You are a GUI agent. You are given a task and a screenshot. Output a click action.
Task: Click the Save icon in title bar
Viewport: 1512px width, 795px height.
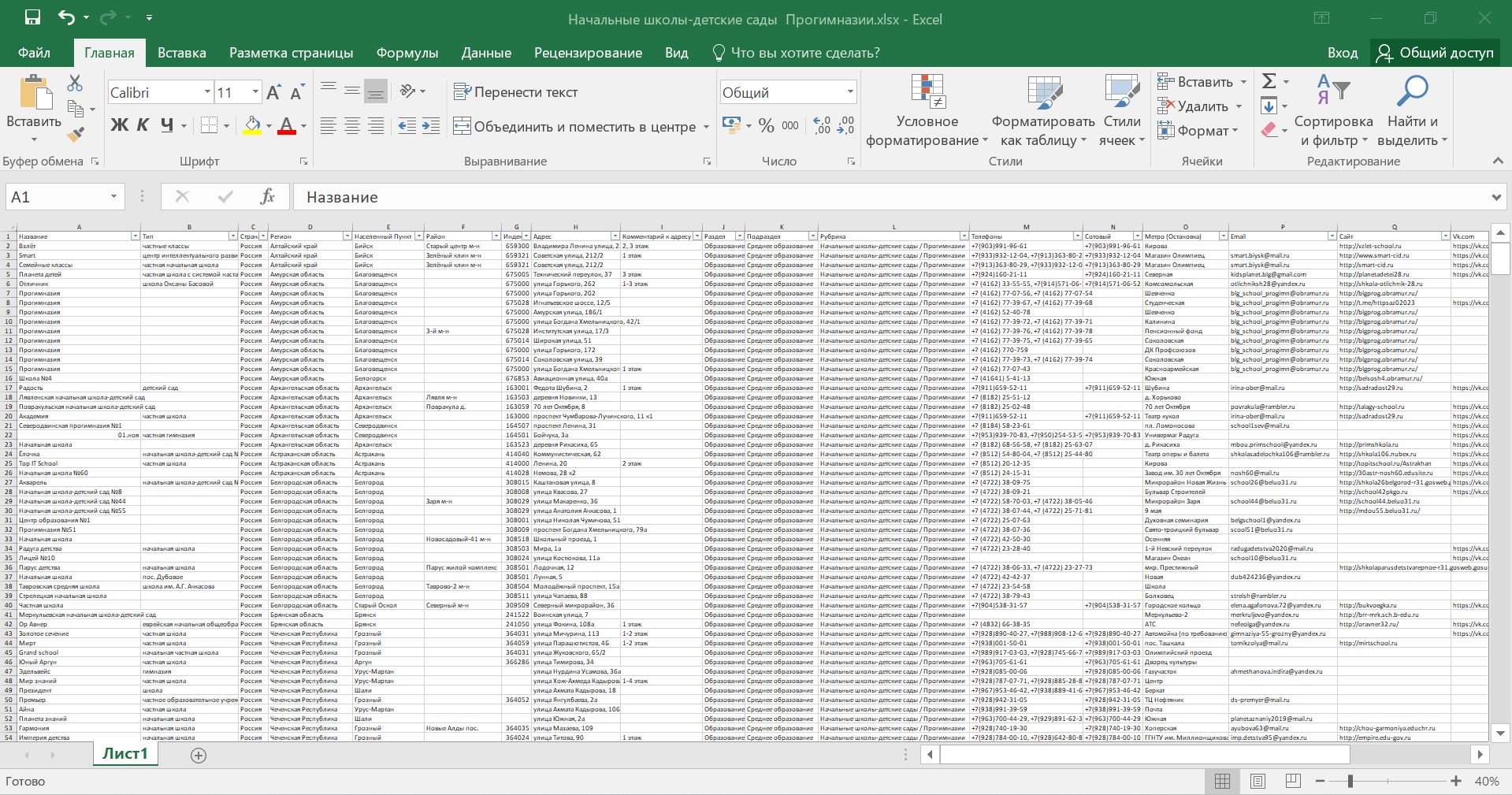[x=32, y=18]
